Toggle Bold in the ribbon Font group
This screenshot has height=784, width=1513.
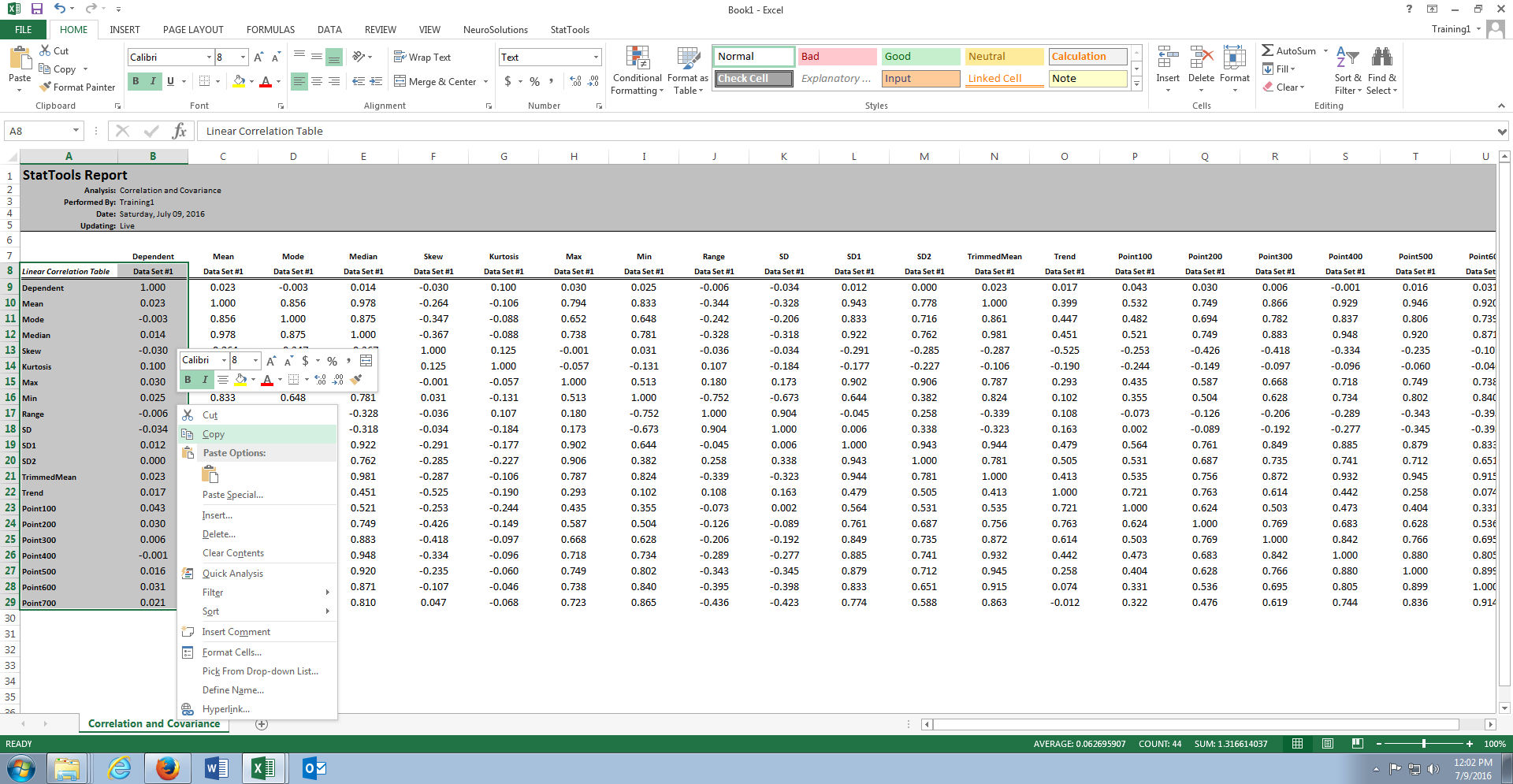pos(136,81)
